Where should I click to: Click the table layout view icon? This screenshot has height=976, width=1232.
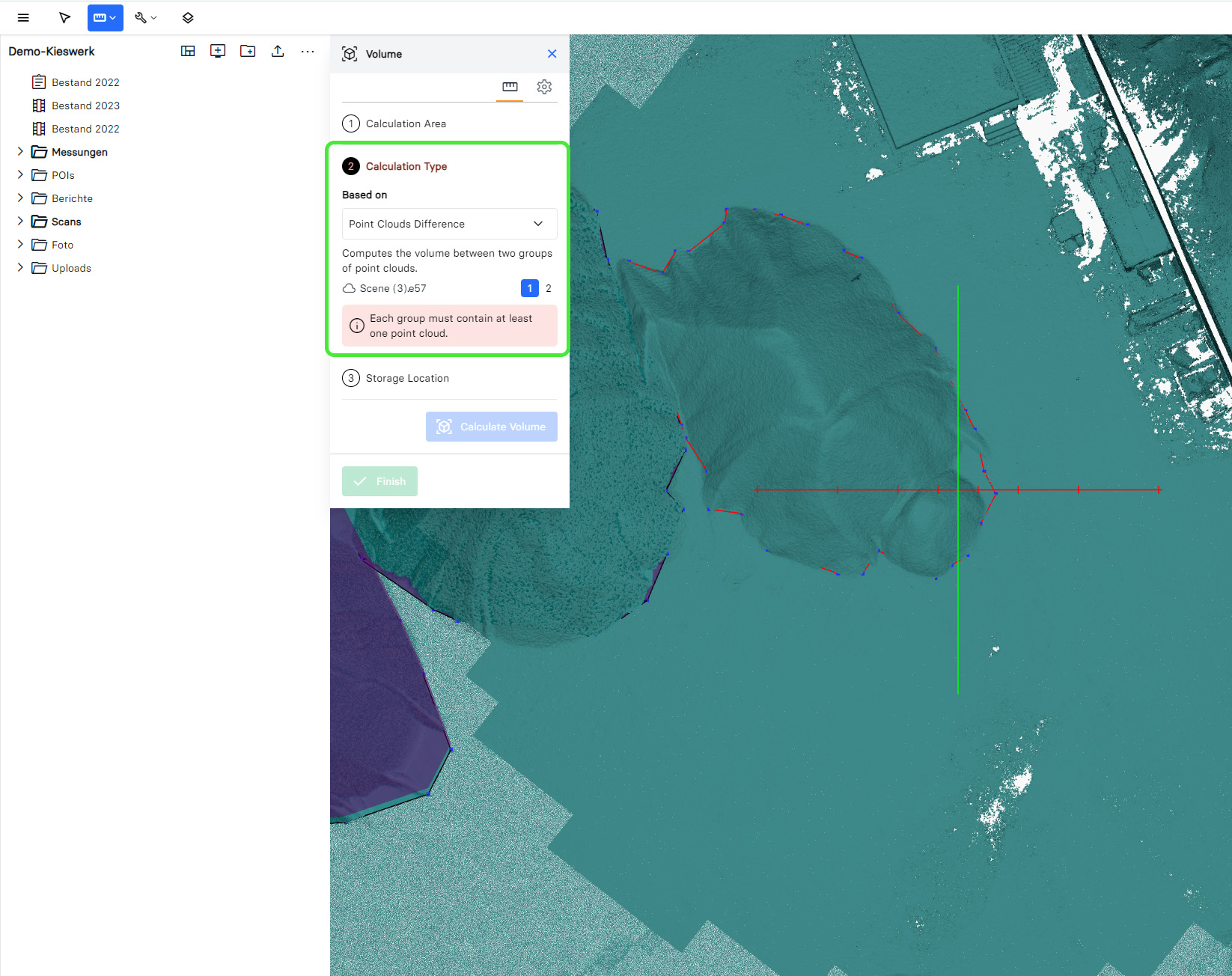coord(188,51)
